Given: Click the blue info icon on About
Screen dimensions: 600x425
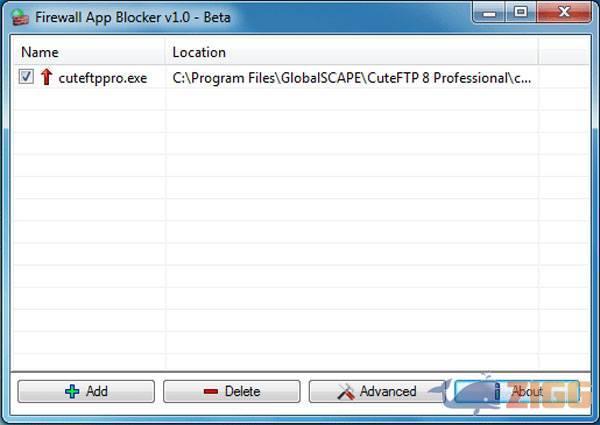Looking at the screenshot, I should click(497, 391).
